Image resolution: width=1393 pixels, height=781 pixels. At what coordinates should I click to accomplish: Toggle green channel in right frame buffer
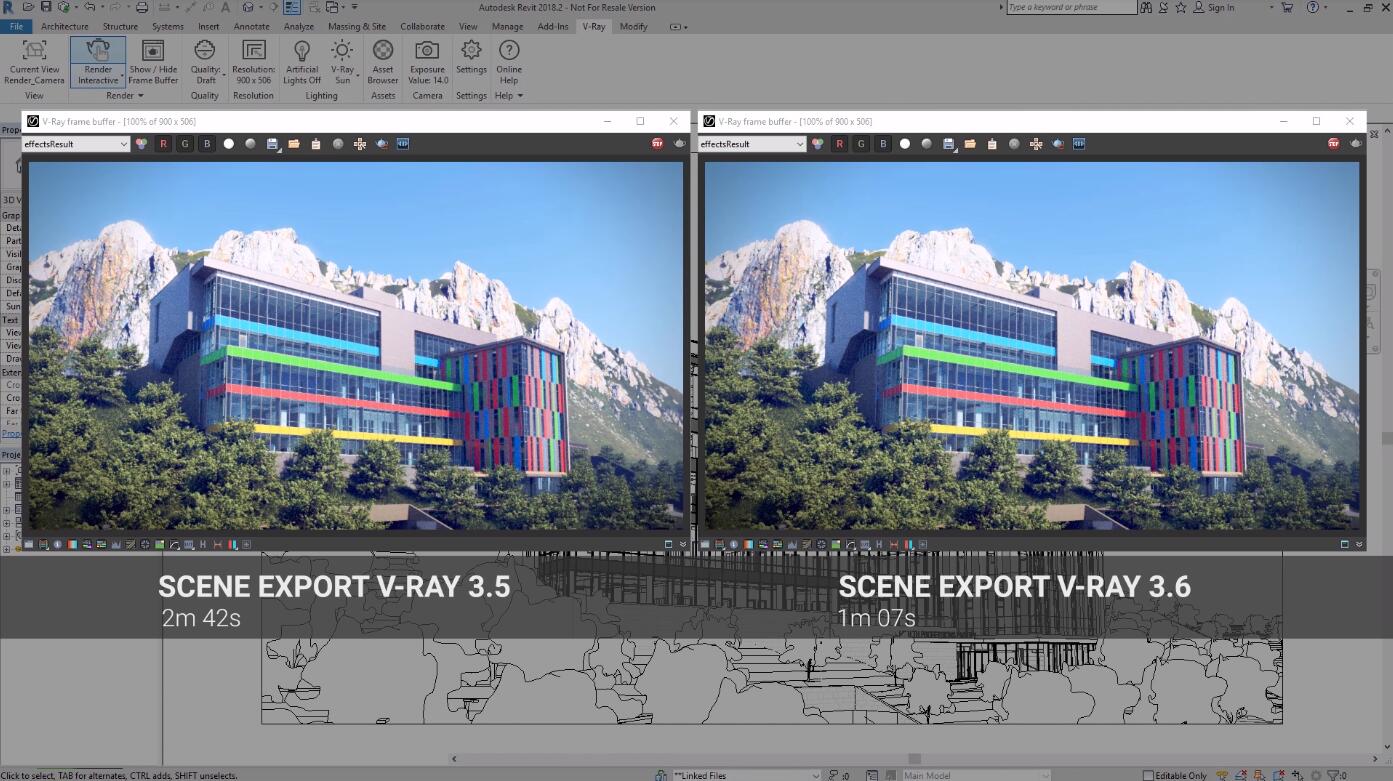pyautogui.click(x=861, y=144)
